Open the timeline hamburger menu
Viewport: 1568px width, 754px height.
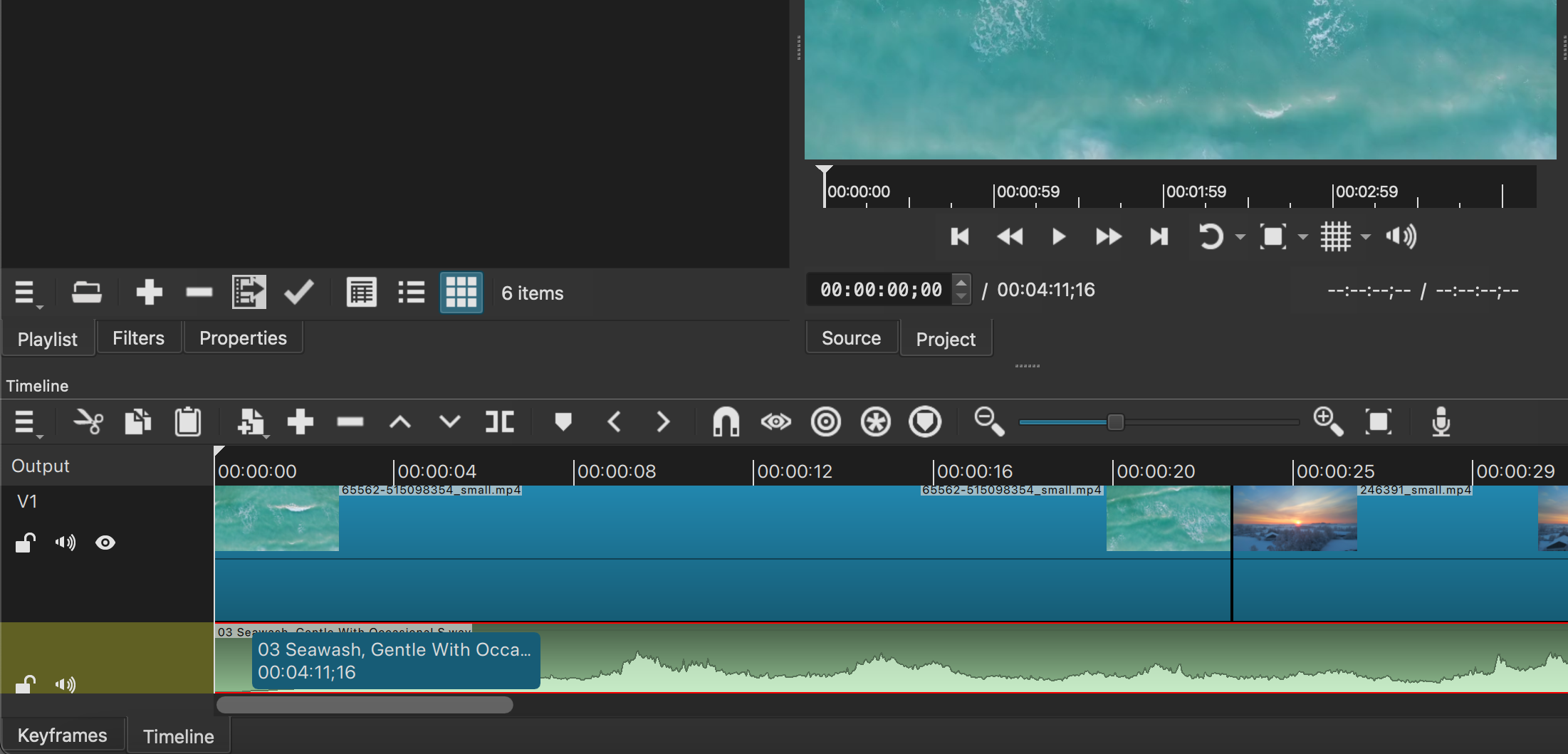[26, 423]
